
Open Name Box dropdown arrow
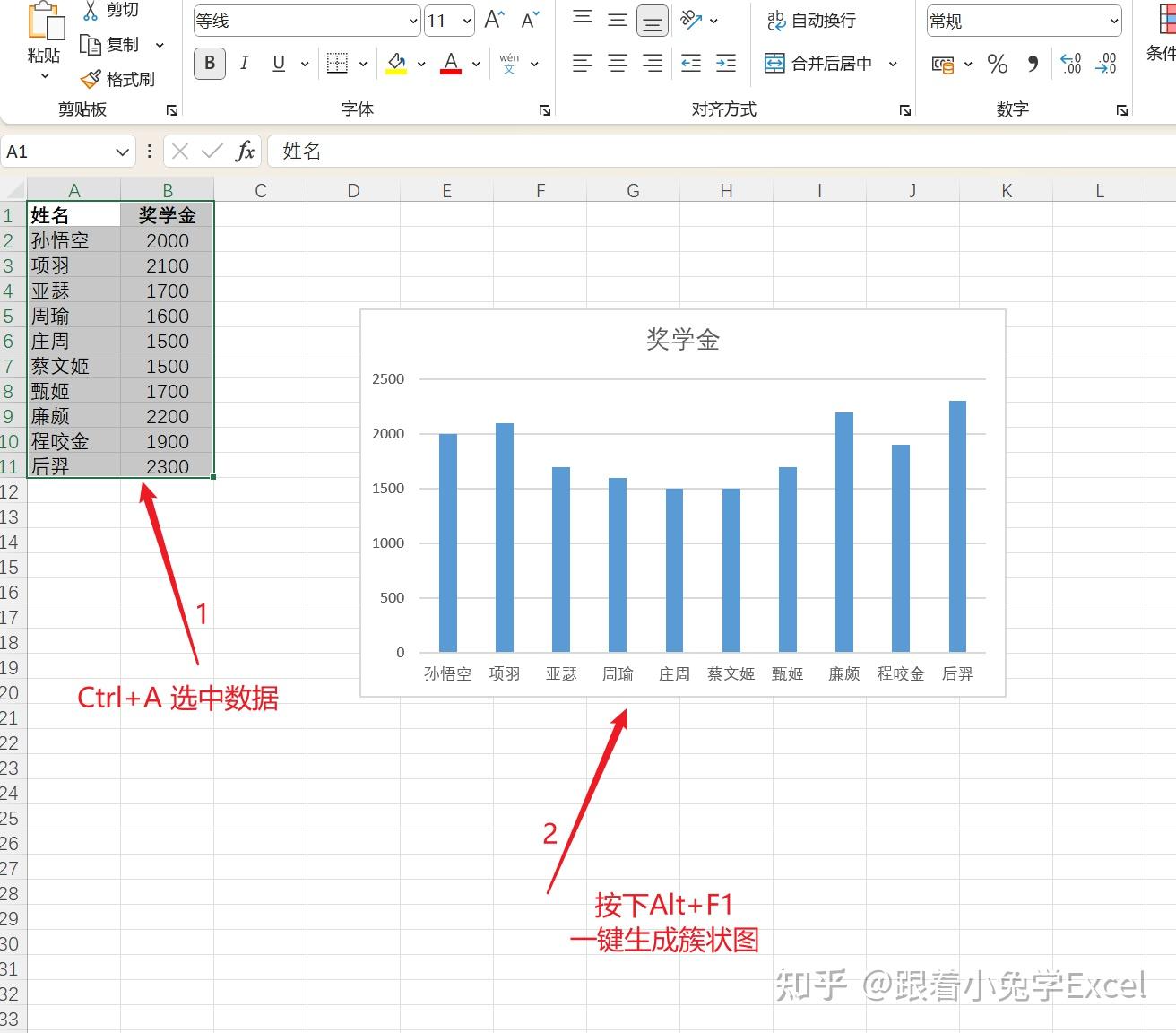tap(123, 152)
